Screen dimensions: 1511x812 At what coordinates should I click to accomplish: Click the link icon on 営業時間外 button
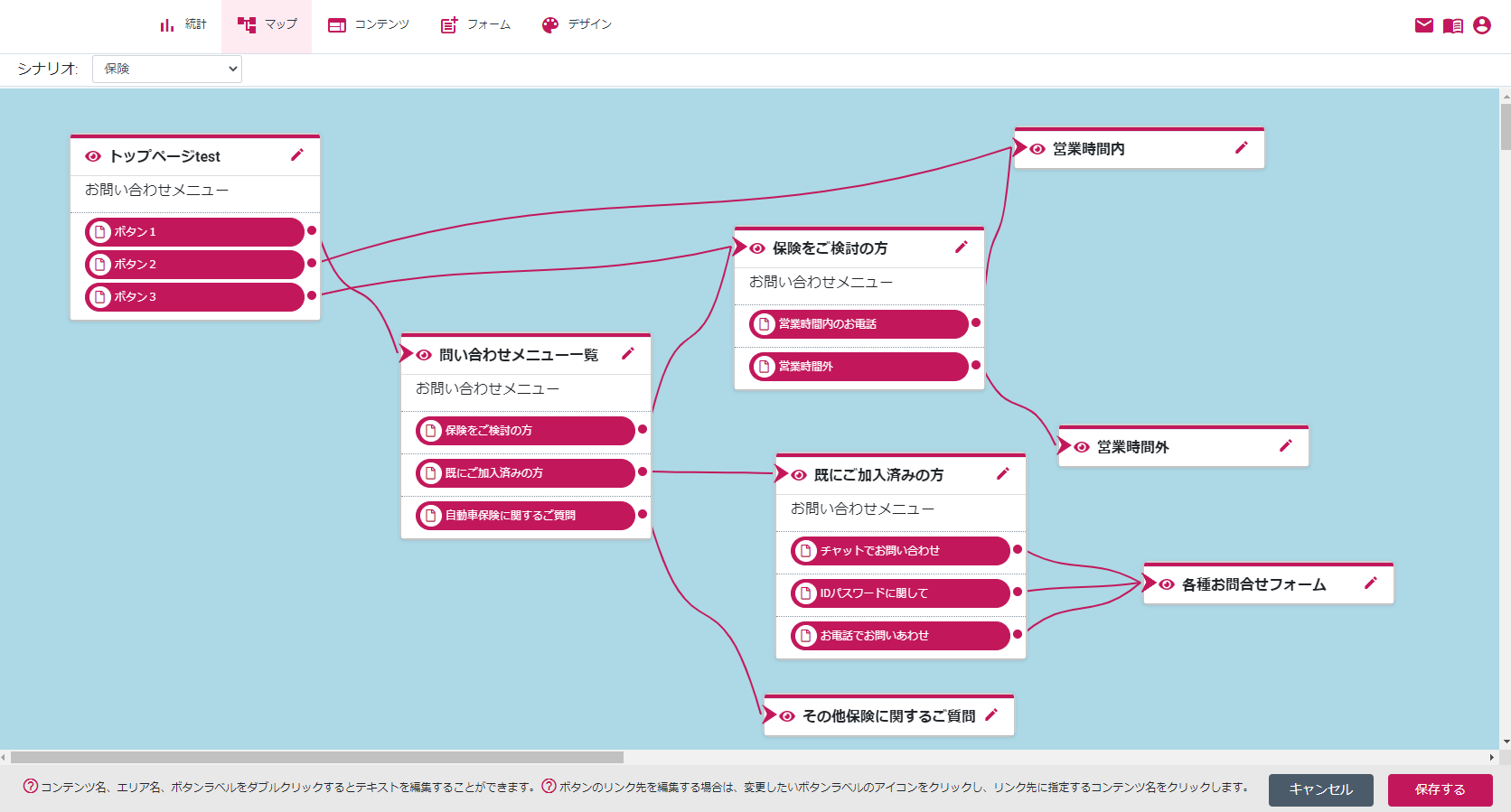[x=765, y=367]
